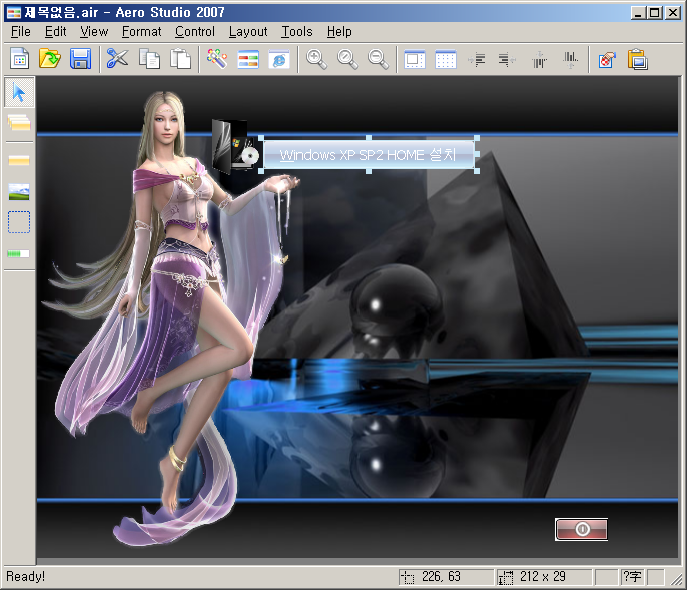Screen dimensions: 687x590
Task: Create a new document with toolbar icon
Action: 19,59
